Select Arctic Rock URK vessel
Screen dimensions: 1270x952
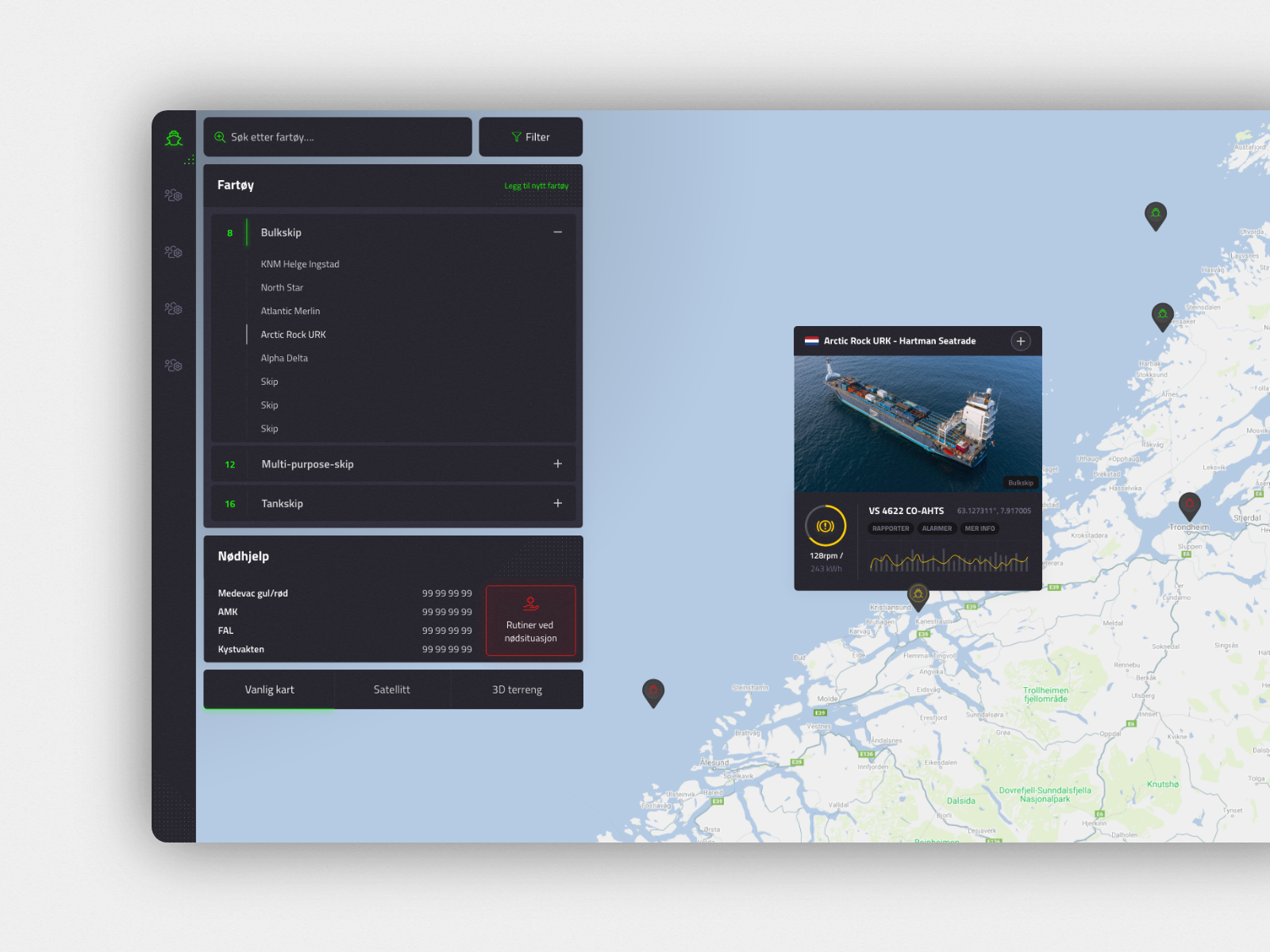294,335
